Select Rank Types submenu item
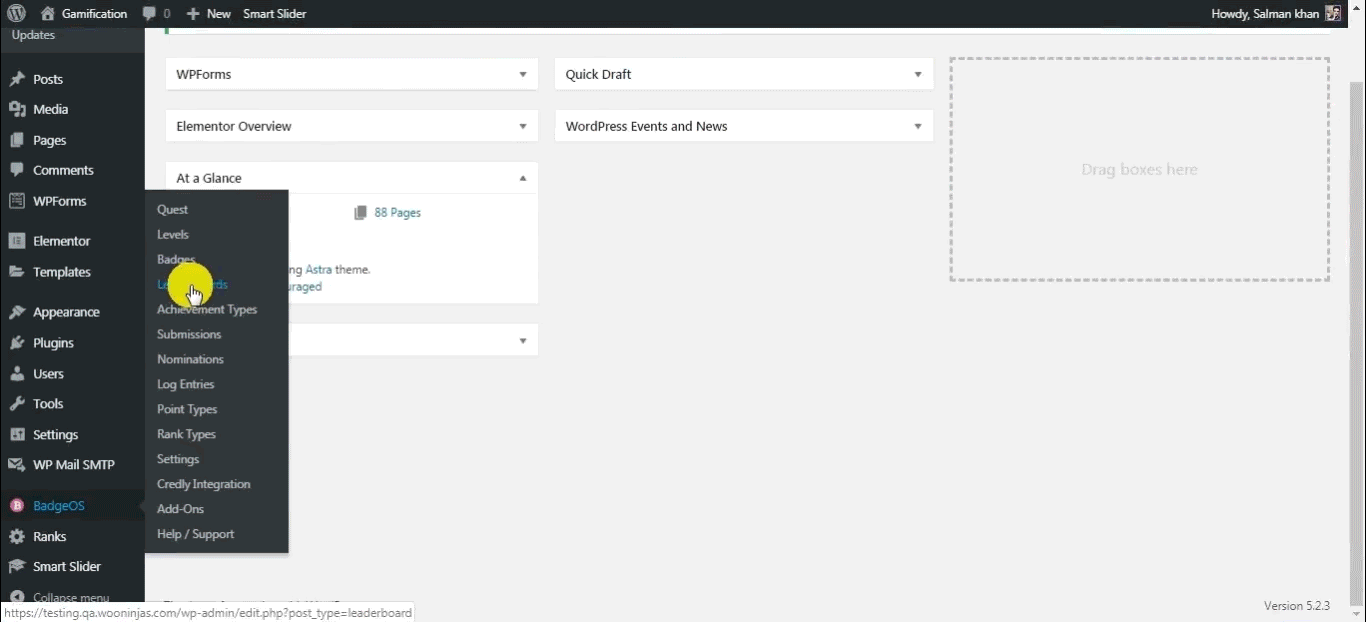The width and height of the screenshot is (1366, 622). pos(186,434)
